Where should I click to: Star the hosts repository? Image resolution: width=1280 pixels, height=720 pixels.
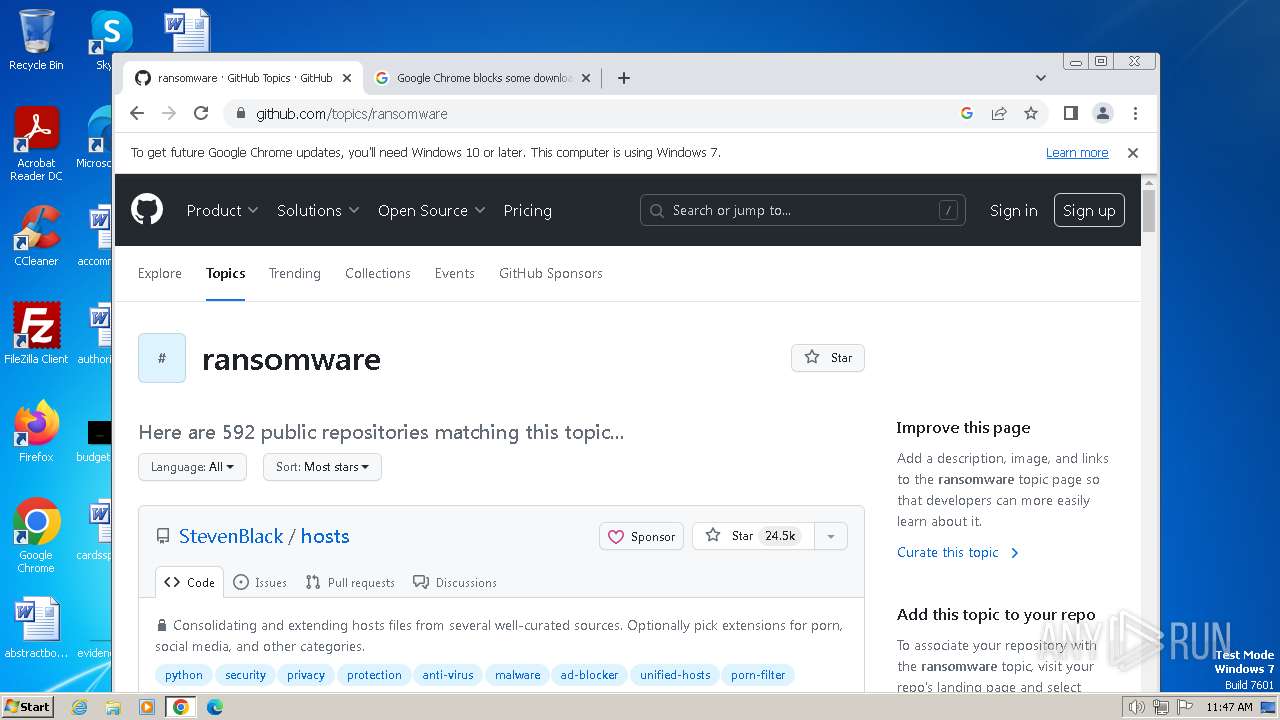(x=753, y=536)
